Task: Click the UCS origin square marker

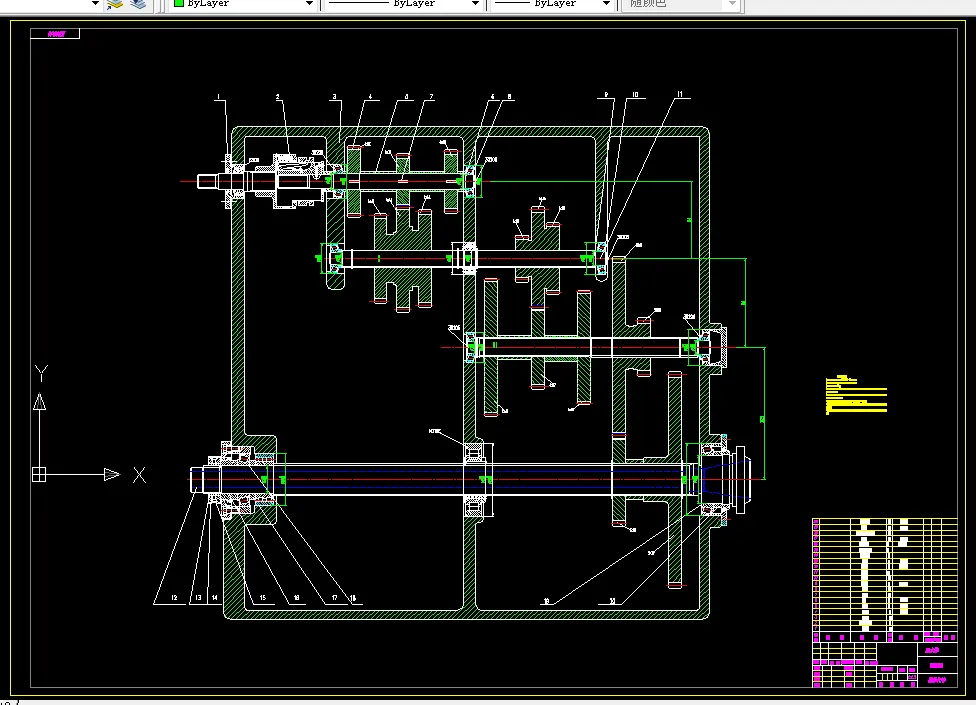Action: (x=39, y=474)
